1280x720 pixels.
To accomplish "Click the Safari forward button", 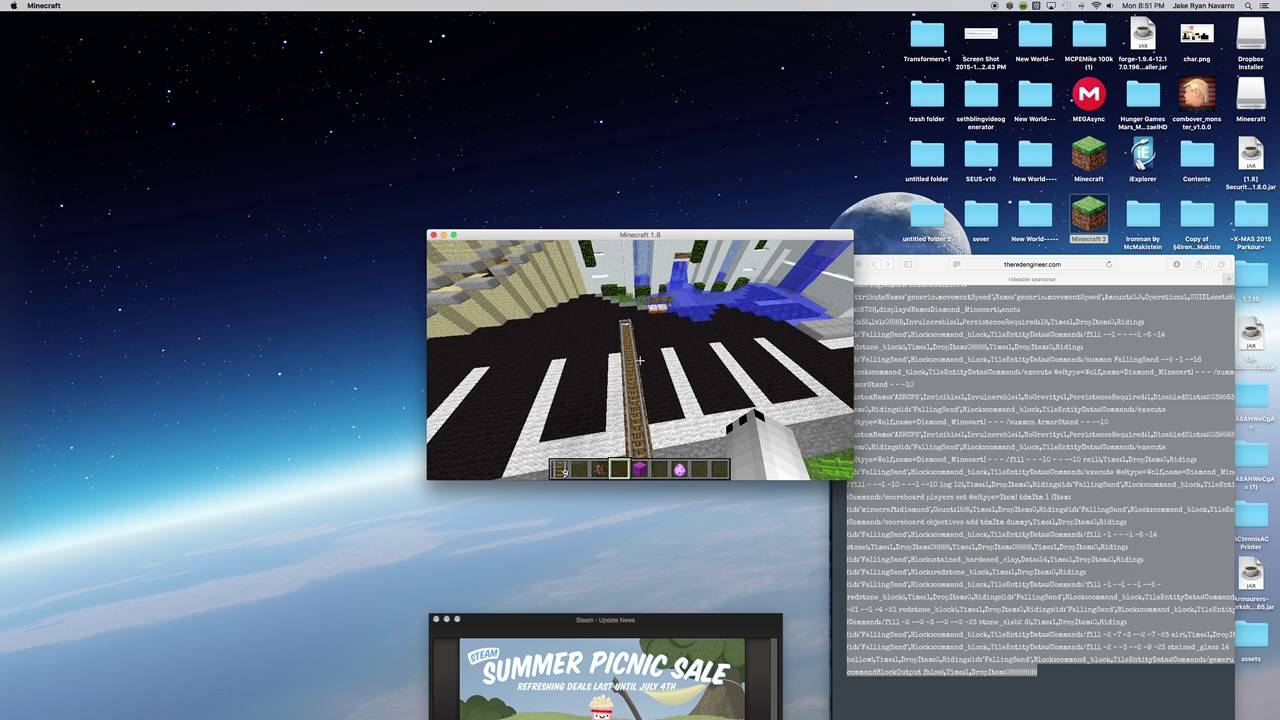I will [x=886, y=265].
